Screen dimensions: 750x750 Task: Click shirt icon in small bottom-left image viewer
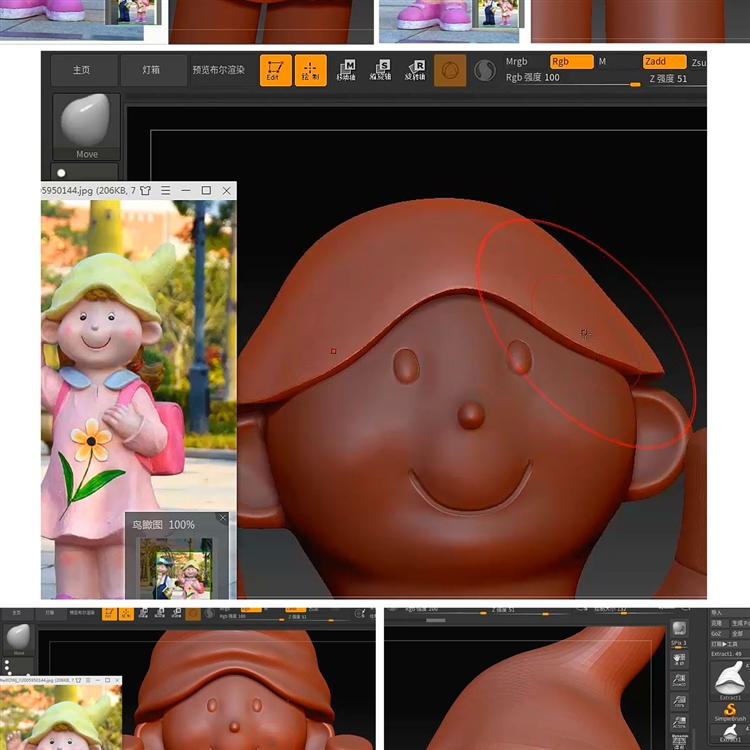pos(78,680)
